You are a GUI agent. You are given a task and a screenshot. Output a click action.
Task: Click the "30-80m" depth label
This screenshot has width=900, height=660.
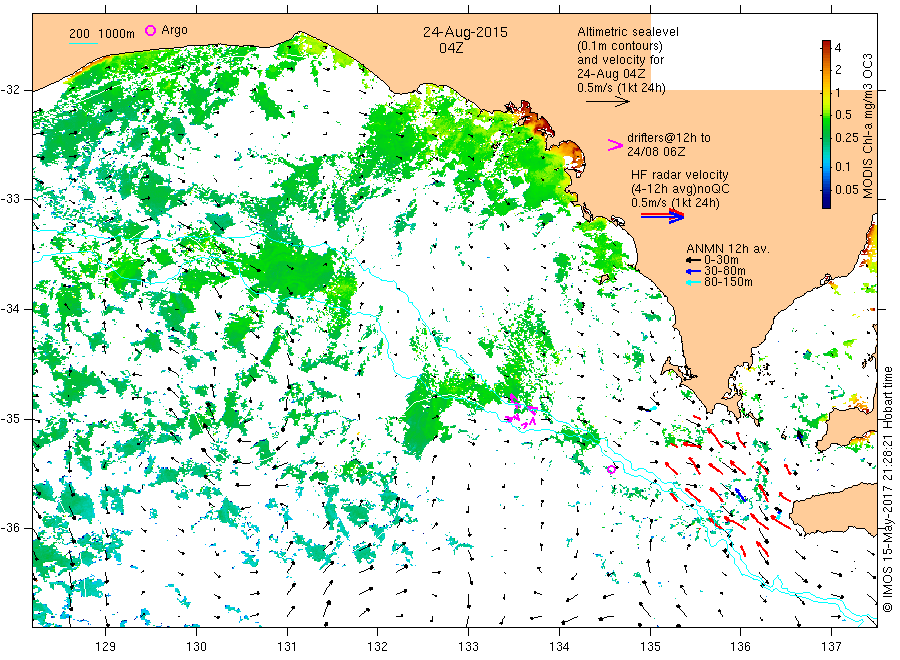(725, 271)
